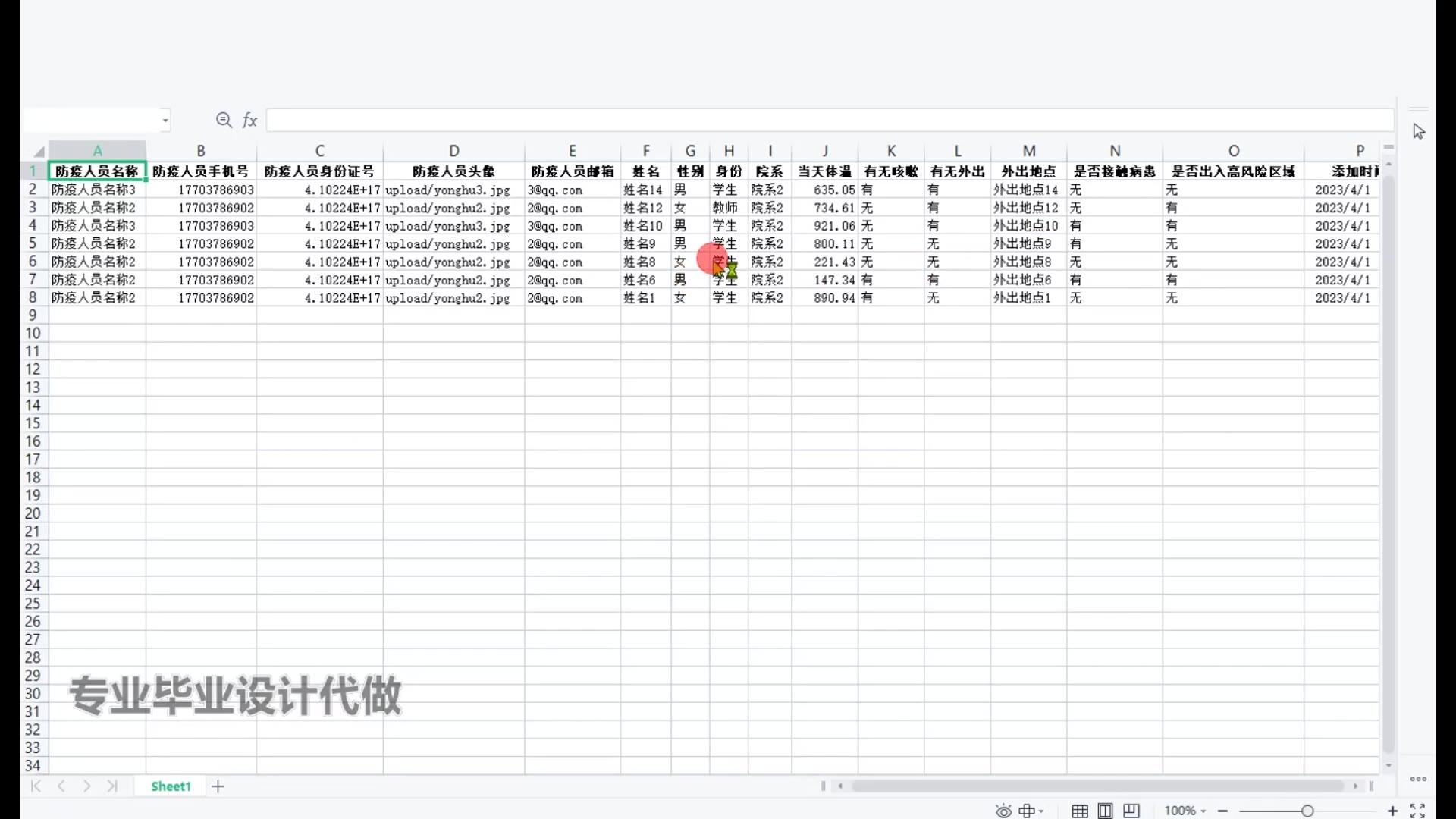The image size is (1456, 819).
Task: Switch to page break preview
Action: click(x=1131, y=811)
